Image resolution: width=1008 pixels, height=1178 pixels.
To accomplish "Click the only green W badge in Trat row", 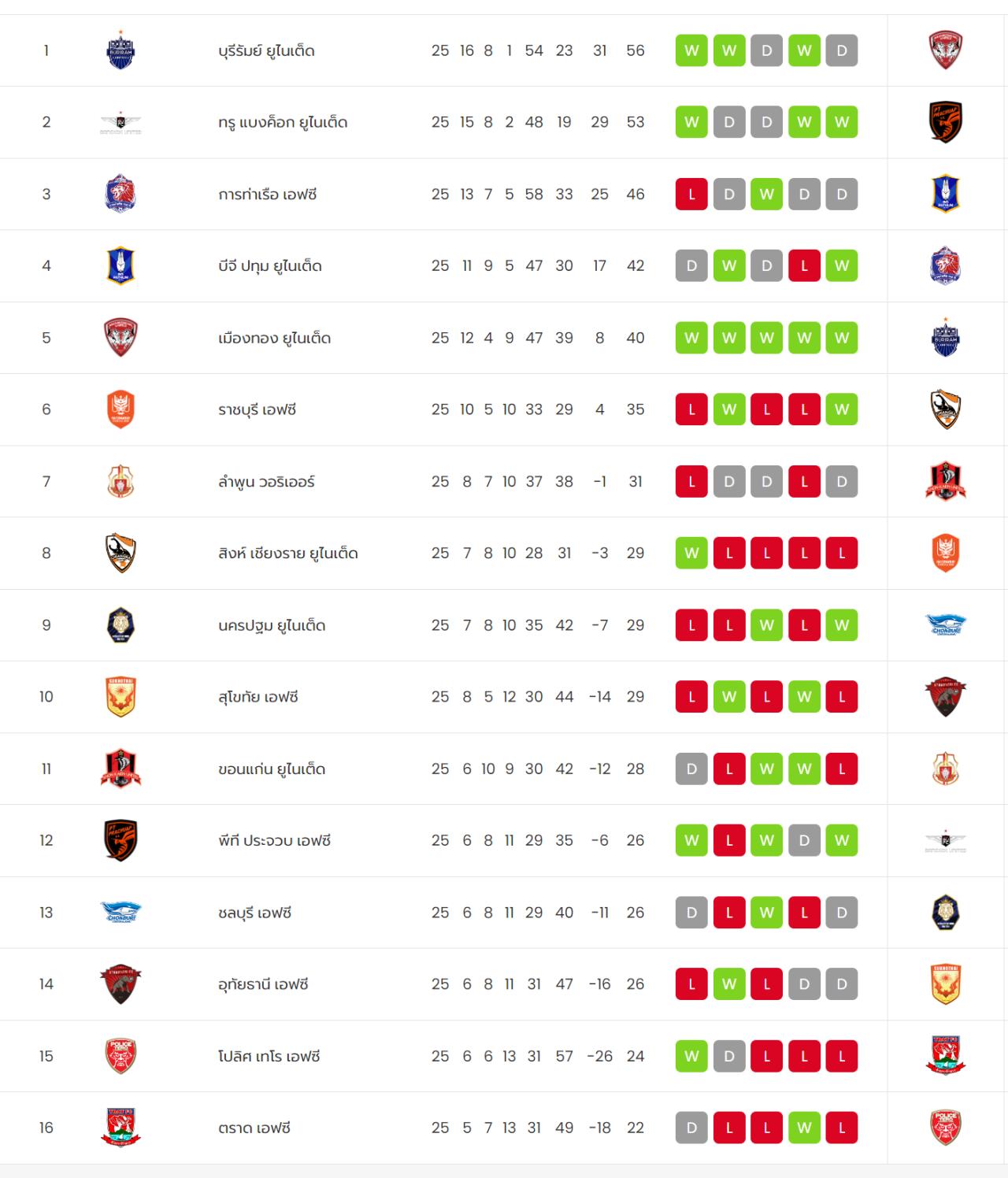I will click(804, 1128).
